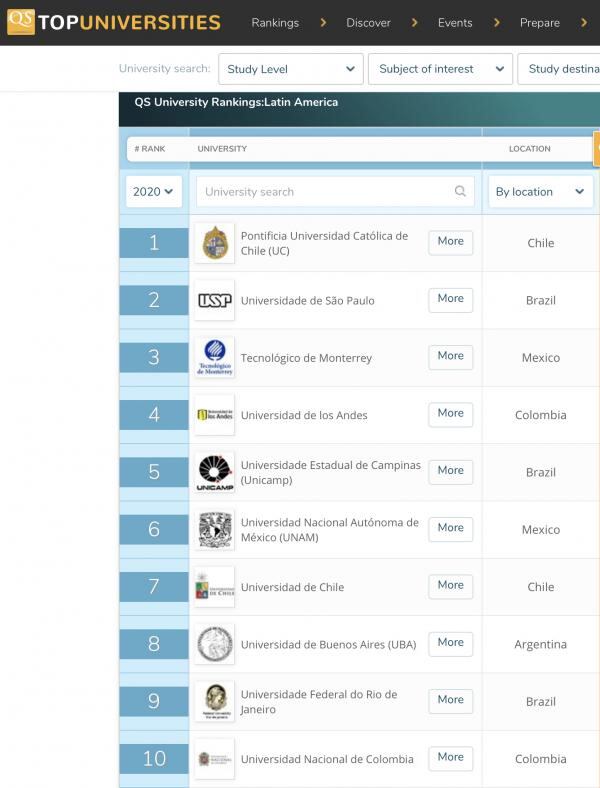The width and height of the screenshot is (600, 788).
Task: Open Universidad Nacional de Colombia link
Action: [x=327, y=759]
